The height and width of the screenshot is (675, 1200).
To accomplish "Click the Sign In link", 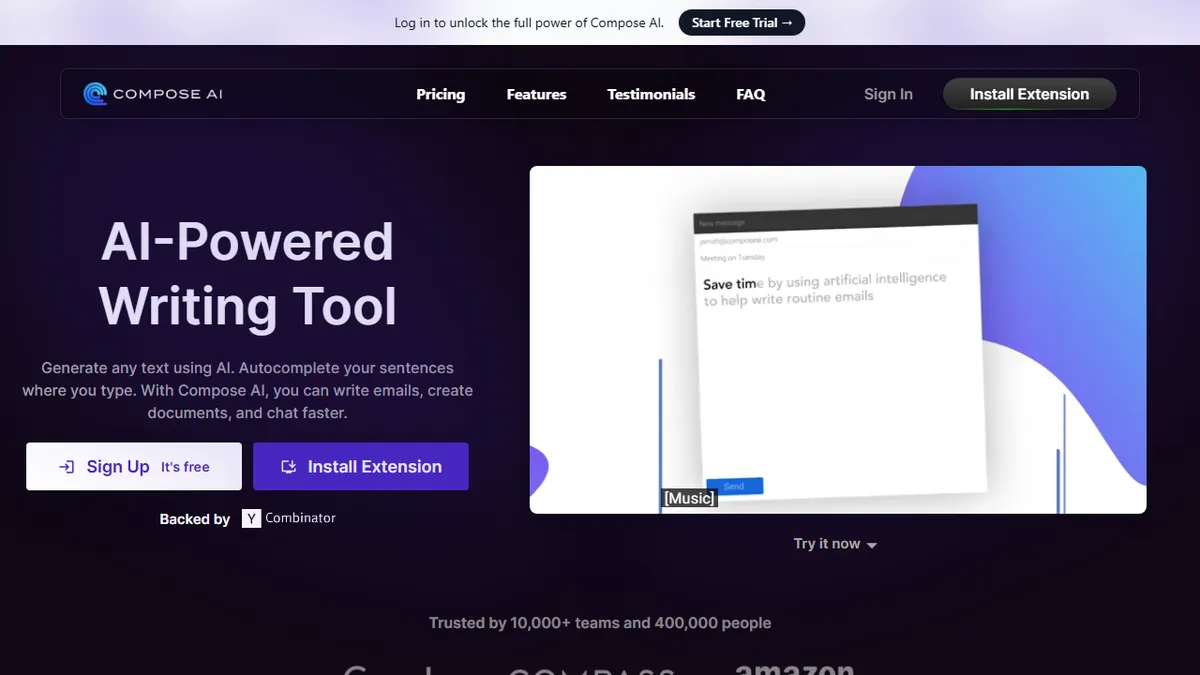I will point(888,94).
